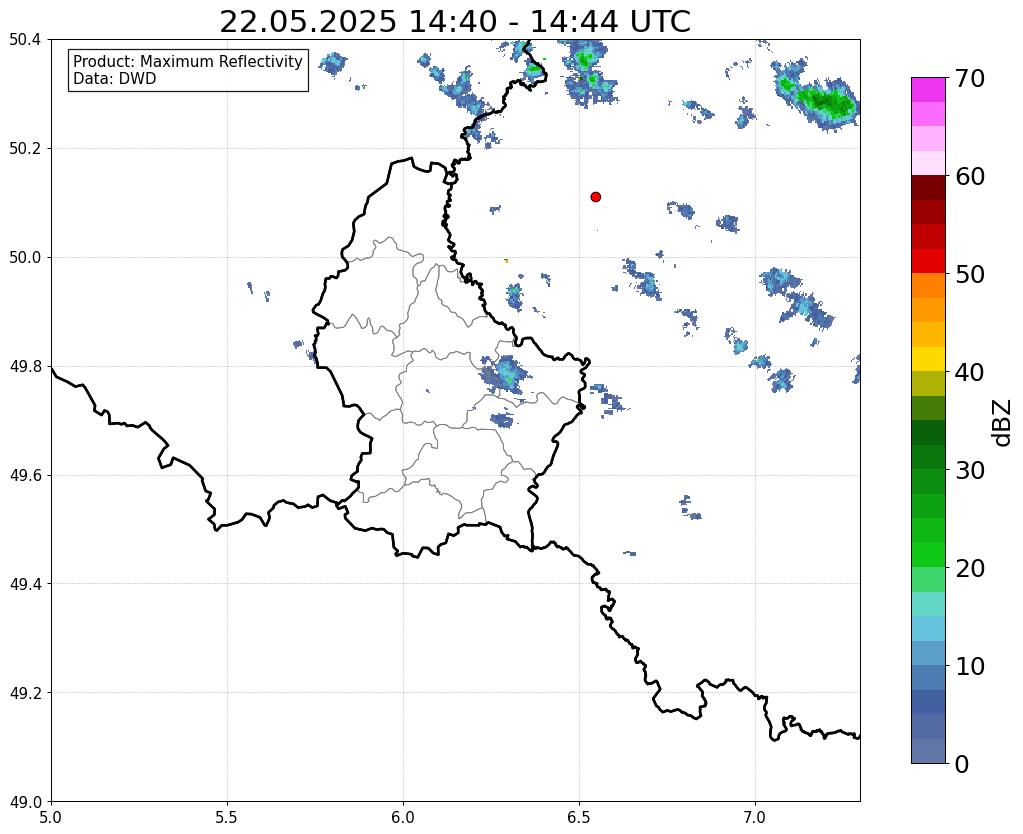This screenshot has width=1023, height=834.
Task: Click the latitude tick label '50.4'
Action: (25, 40)
